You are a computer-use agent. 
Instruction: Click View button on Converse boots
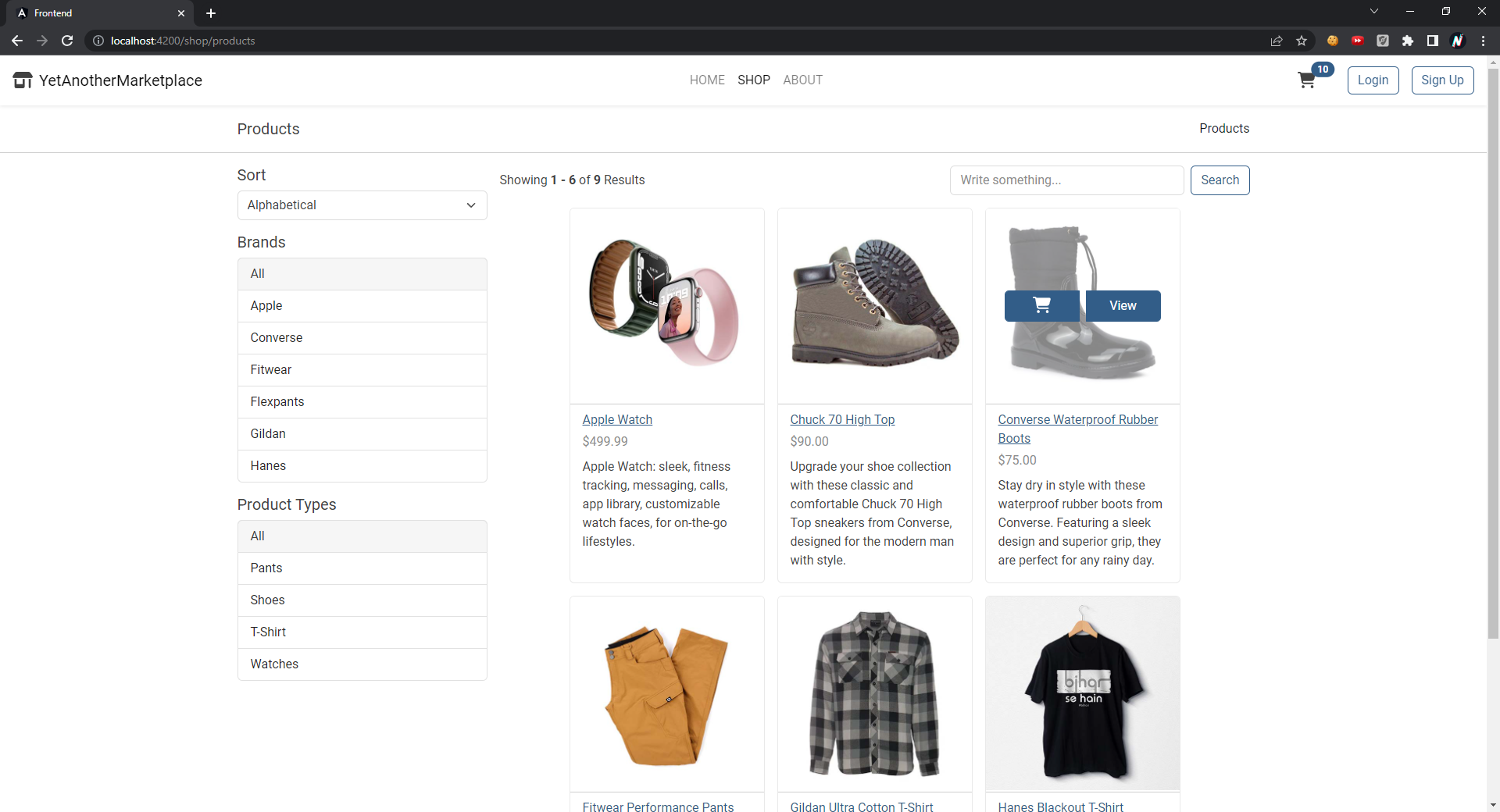1123,306
